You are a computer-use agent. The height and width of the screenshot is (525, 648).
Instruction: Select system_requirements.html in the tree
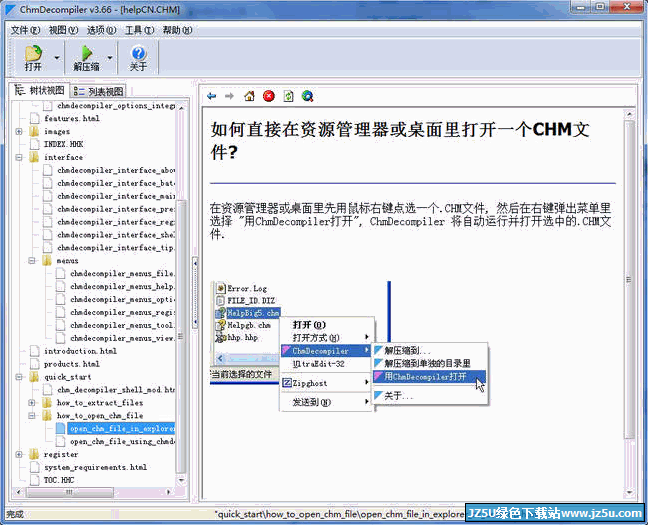(95, 467)
